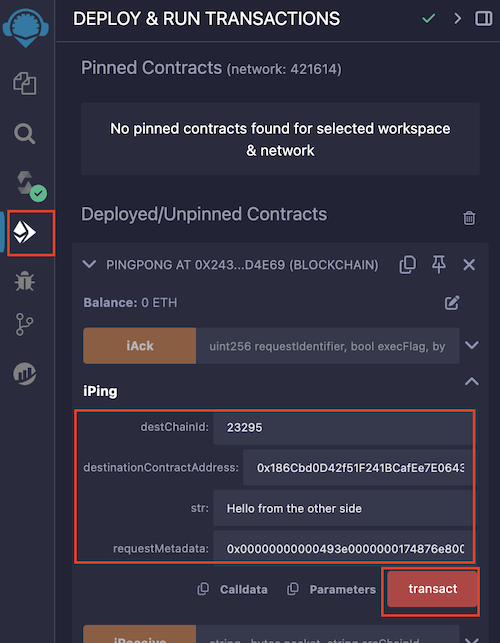Open the File Explorer sidebar icon
Image resolution: width=500 pixels, height=643 pixels.
click(25, 83)
